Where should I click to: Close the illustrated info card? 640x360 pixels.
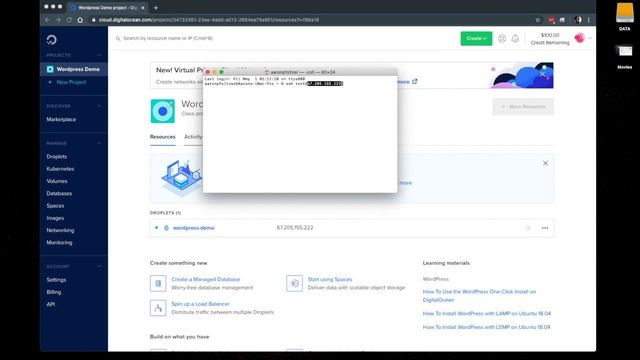coord(545,163)
